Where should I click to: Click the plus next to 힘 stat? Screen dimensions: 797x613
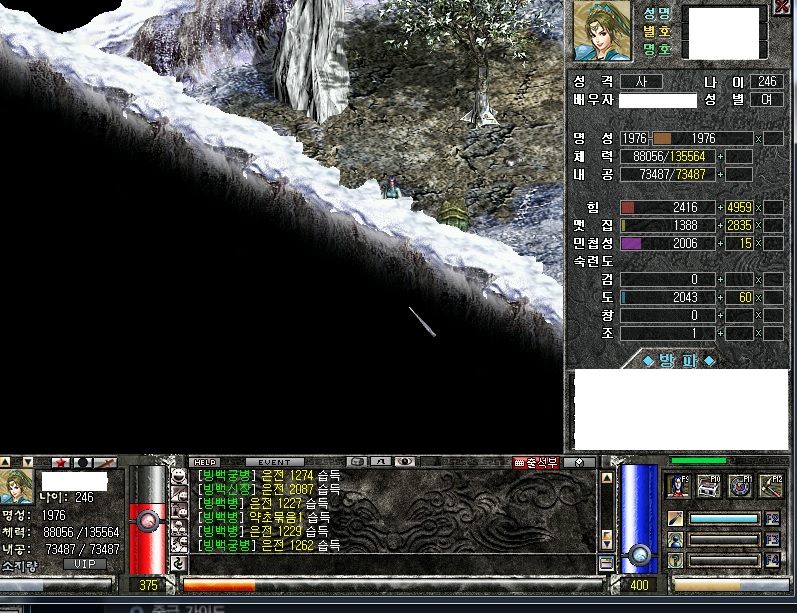[x=720, y=207]
